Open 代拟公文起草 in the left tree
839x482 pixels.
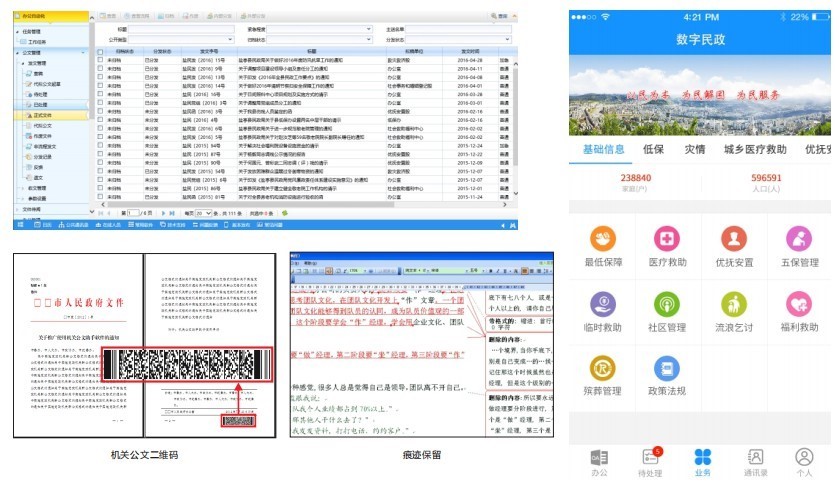(43, 84)
